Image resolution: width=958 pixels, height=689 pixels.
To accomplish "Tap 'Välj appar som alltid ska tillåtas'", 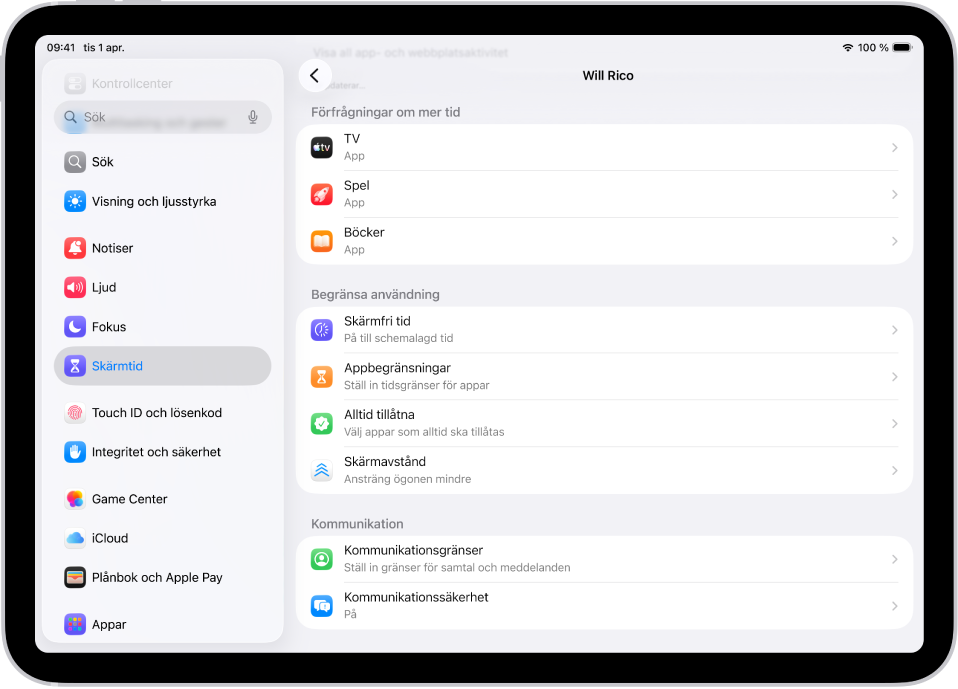I will [x=424, y=432].
